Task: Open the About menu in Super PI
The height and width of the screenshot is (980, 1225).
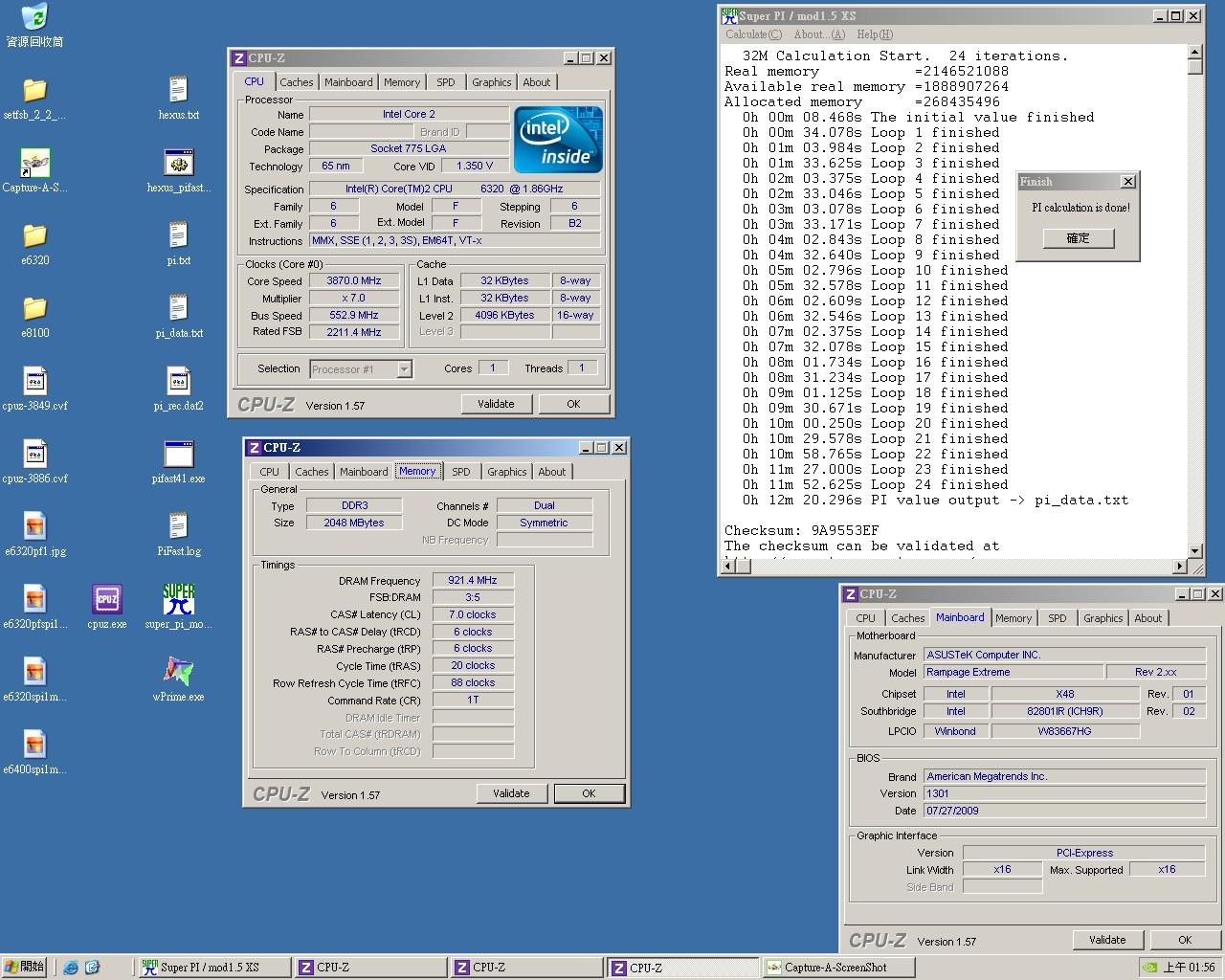Action: point(819,34)
